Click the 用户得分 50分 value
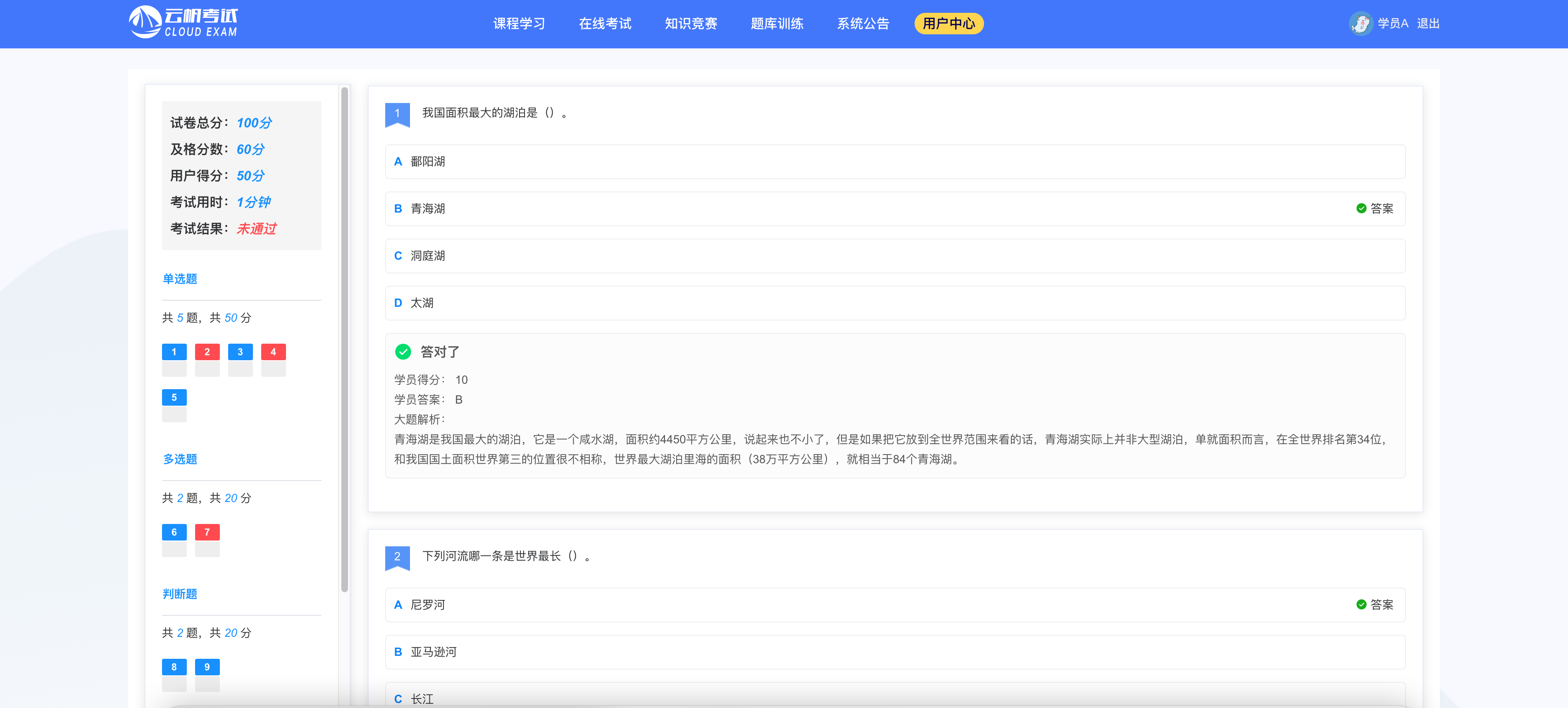The height and width of the screenshot is (708, 1568). click(x=250, y=175)
